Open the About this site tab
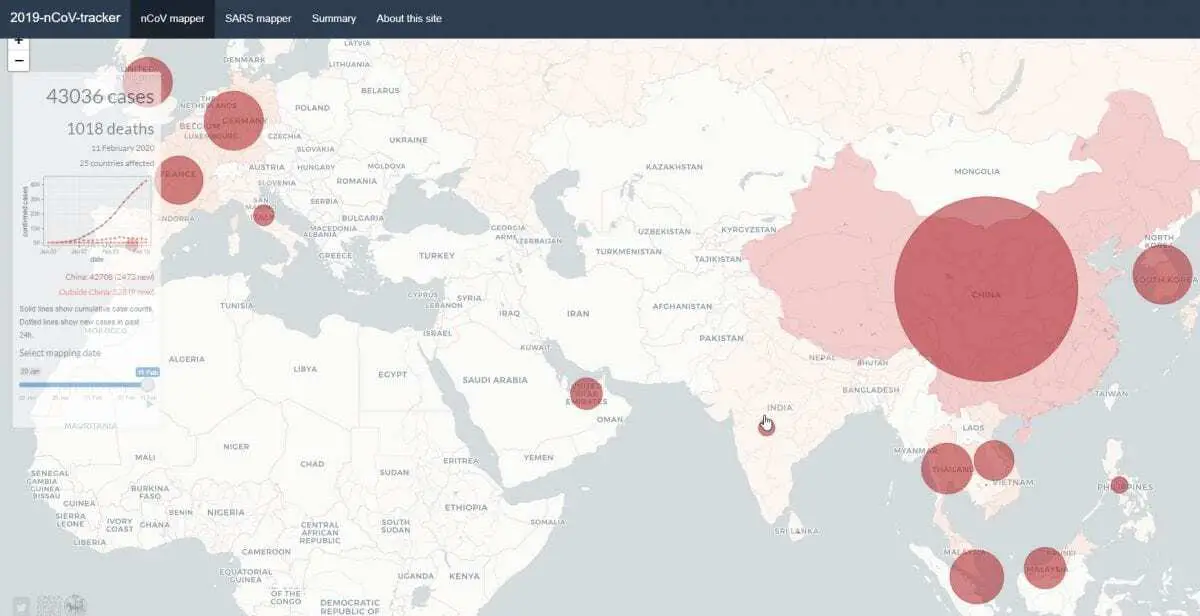 [x=408, y=19]
